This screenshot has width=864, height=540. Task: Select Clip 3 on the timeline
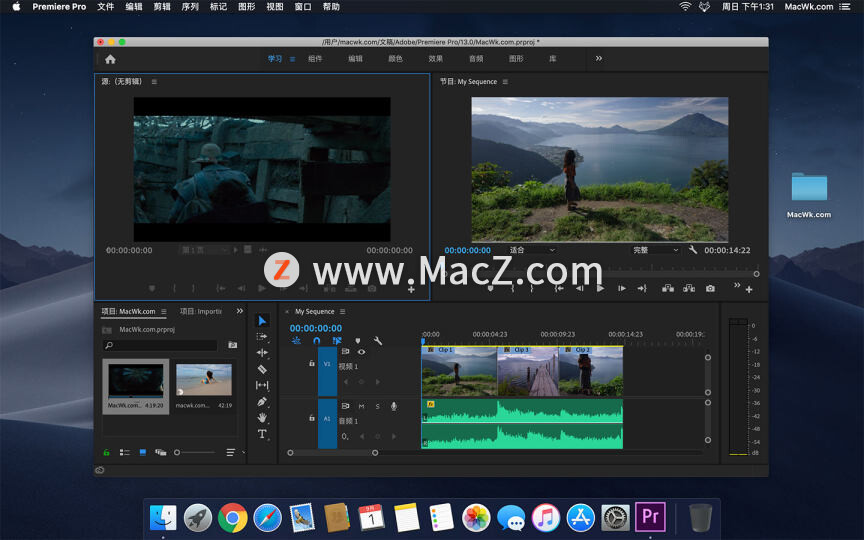point(528,371)
